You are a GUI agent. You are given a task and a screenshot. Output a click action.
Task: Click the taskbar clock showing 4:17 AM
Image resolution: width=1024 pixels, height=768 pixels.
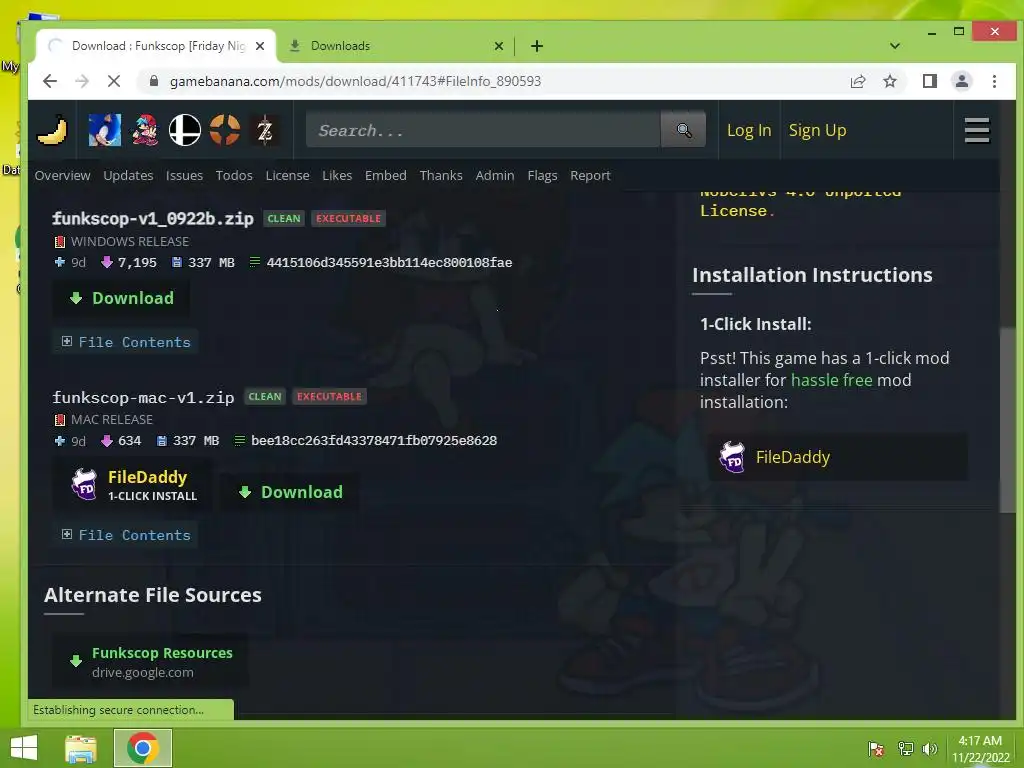click(x=980, y=748)
